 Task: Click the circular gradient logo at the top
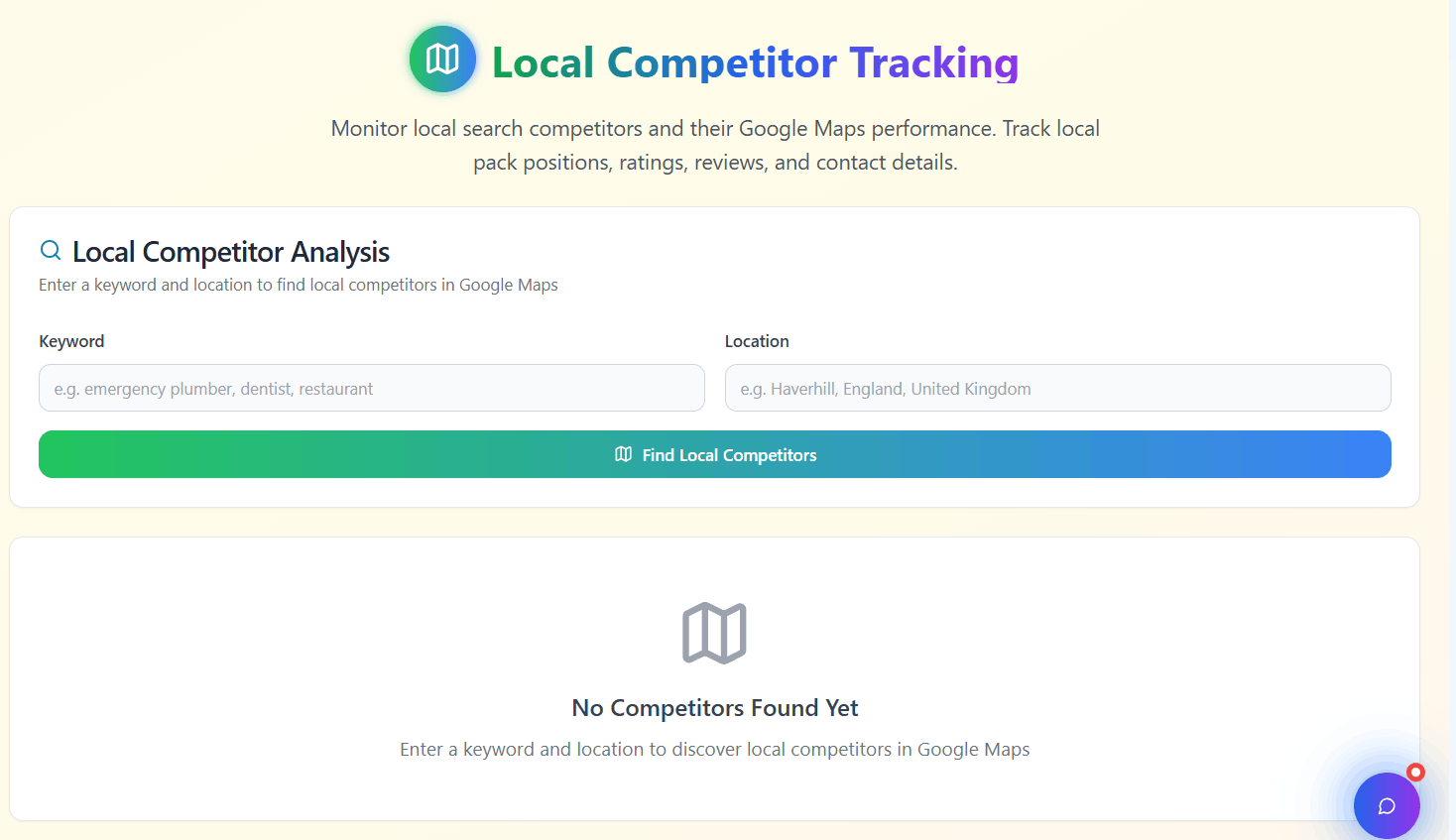(442, 59)
